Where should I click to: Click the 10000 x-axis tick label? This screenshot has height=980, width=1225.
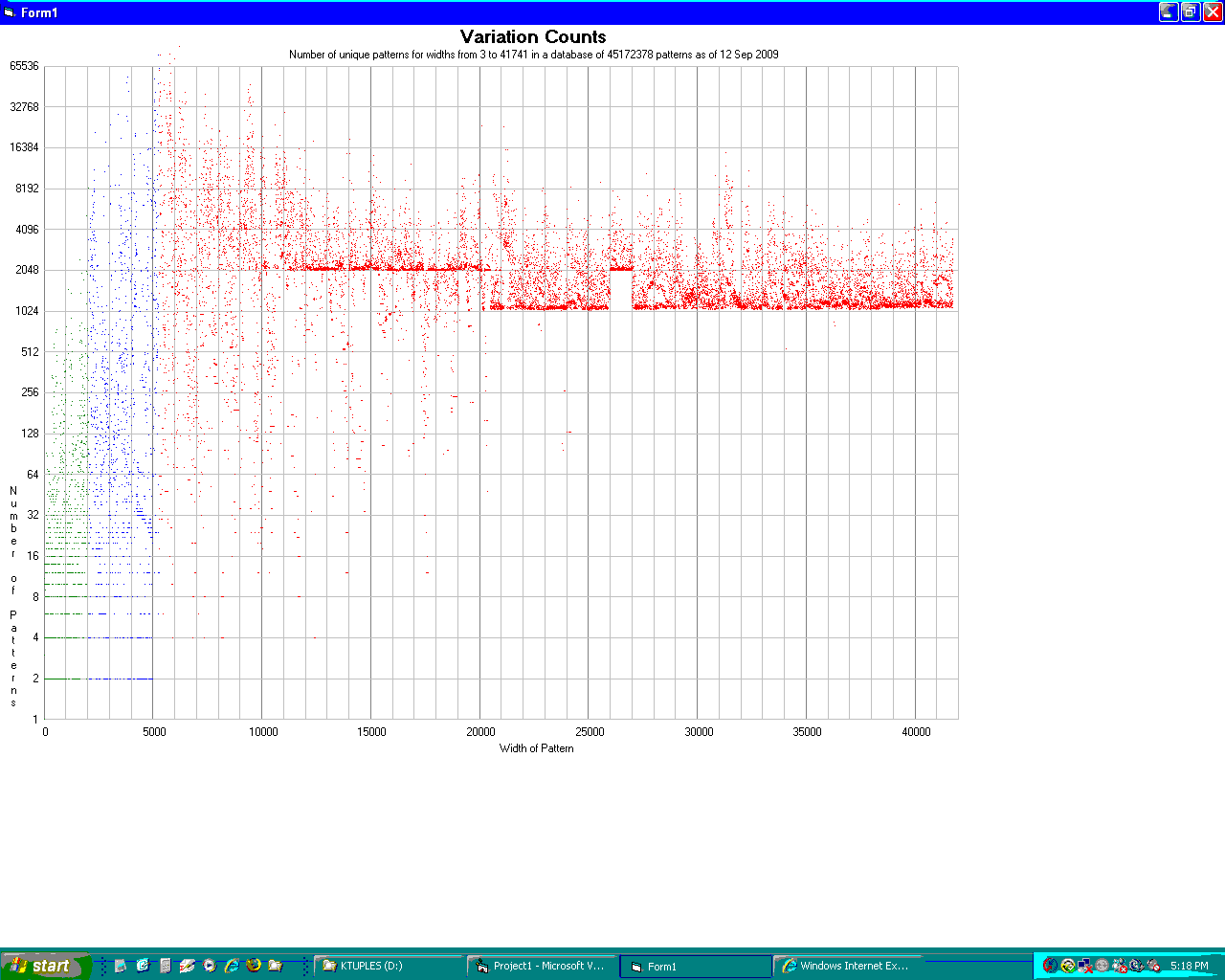263,732
